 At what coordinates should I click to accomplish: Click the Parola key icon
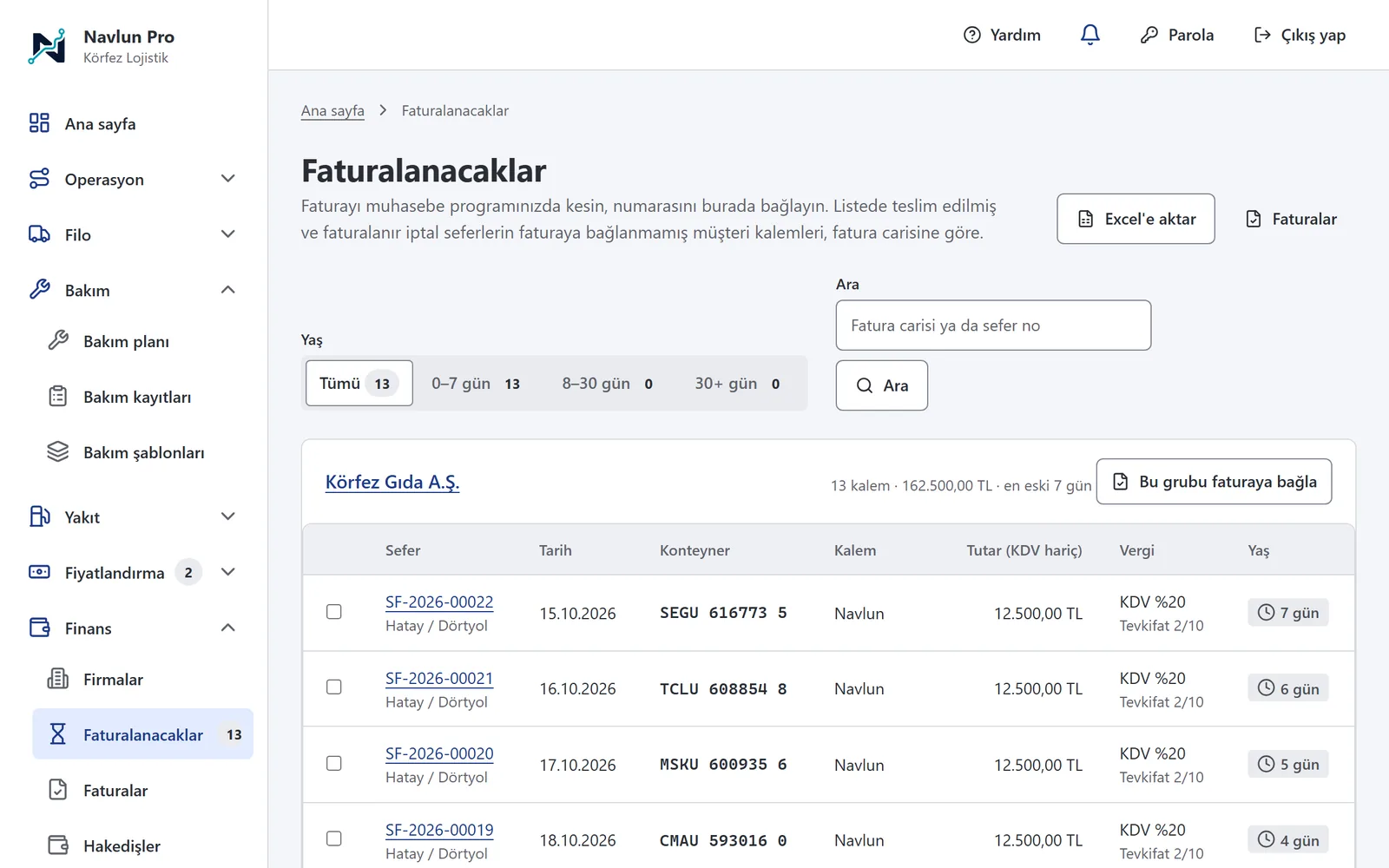(1149, 35)
